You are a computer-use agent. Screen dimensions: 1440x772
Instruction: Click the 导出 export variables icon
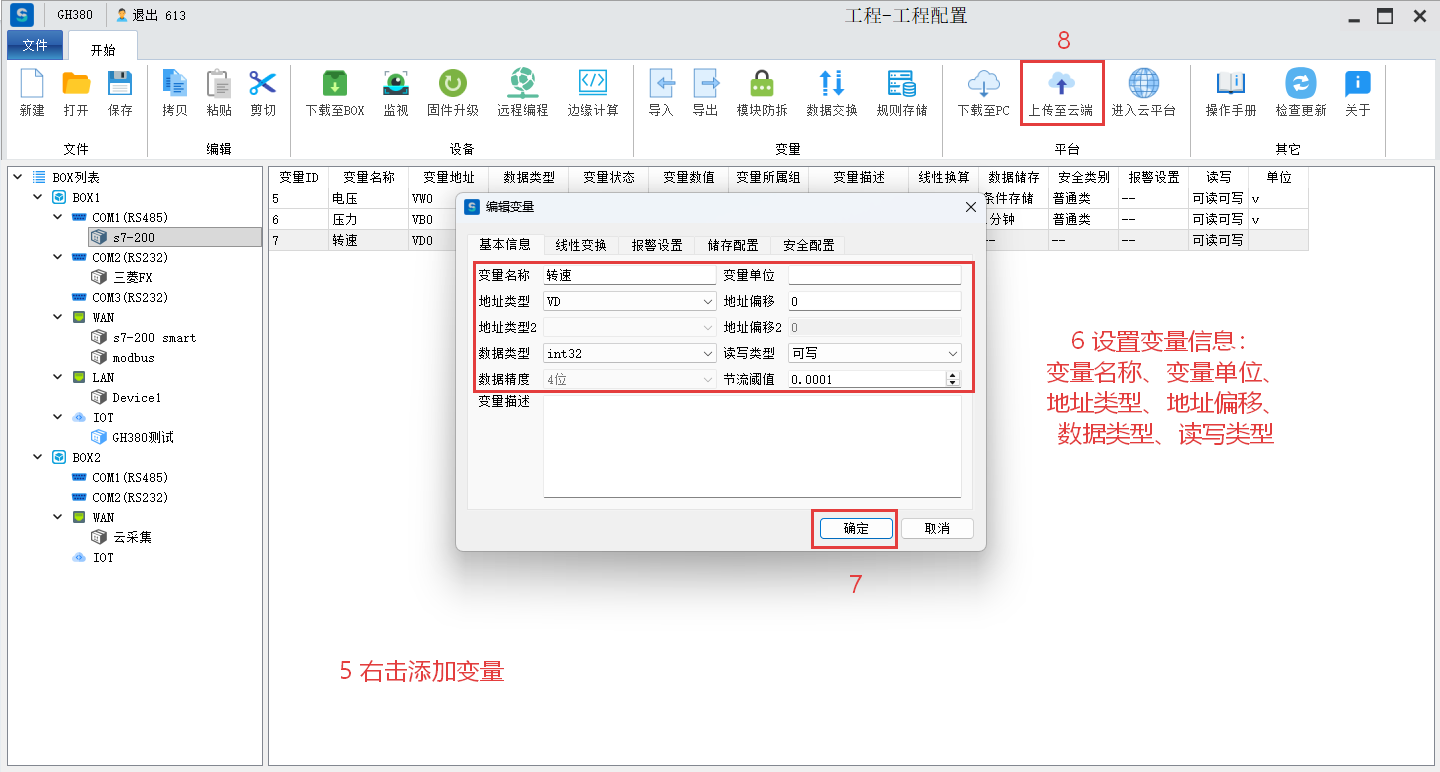(705, 83)
